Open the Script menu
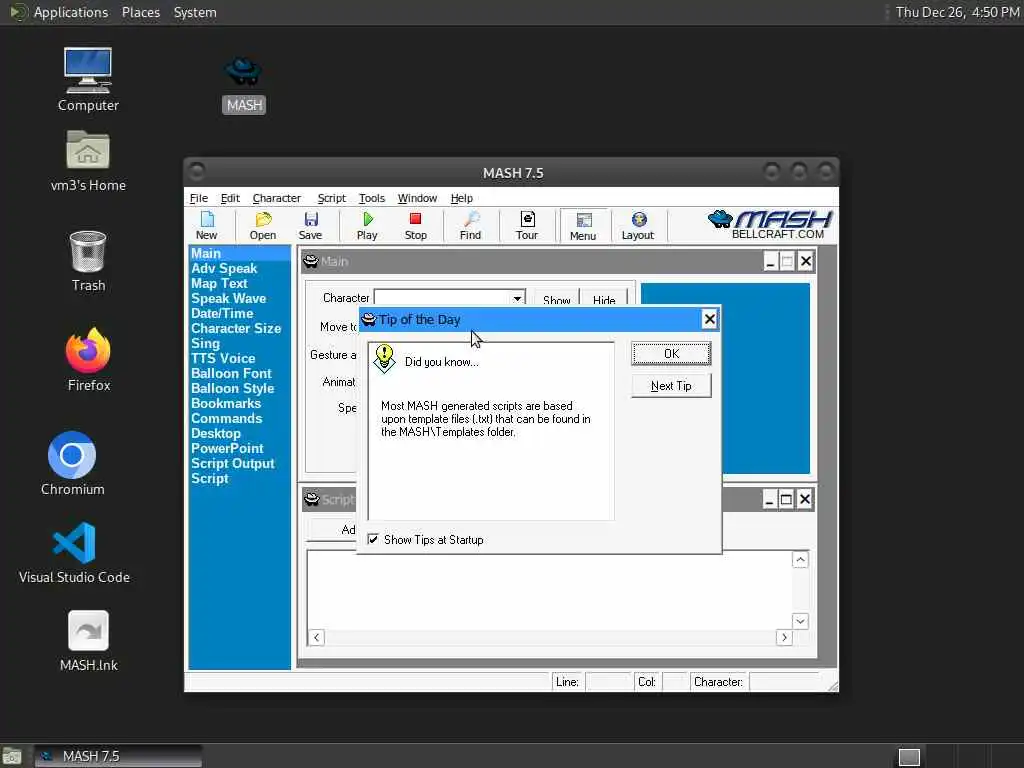Image resolution: width=1024 pixels, height=768 pixels. click(x=331, y=198)
